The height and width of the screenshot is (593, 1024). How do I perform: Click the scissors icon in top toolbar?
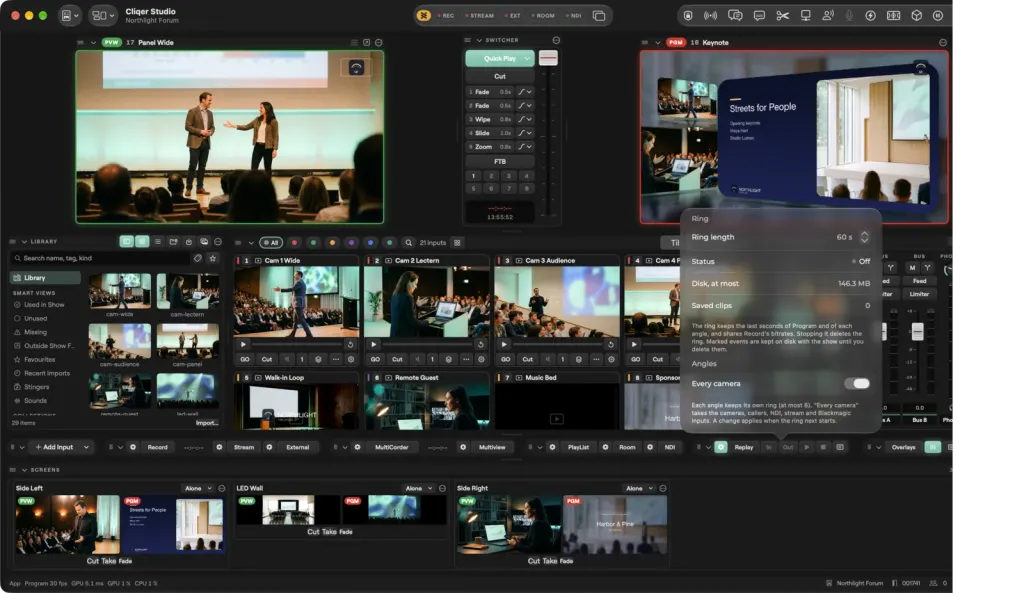tap(782, 16)
